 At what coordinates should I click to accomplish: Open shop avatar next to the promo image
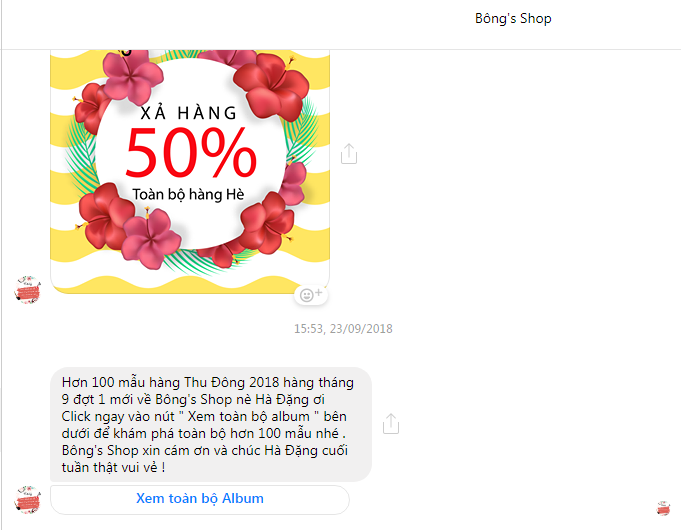coord(27,289)
